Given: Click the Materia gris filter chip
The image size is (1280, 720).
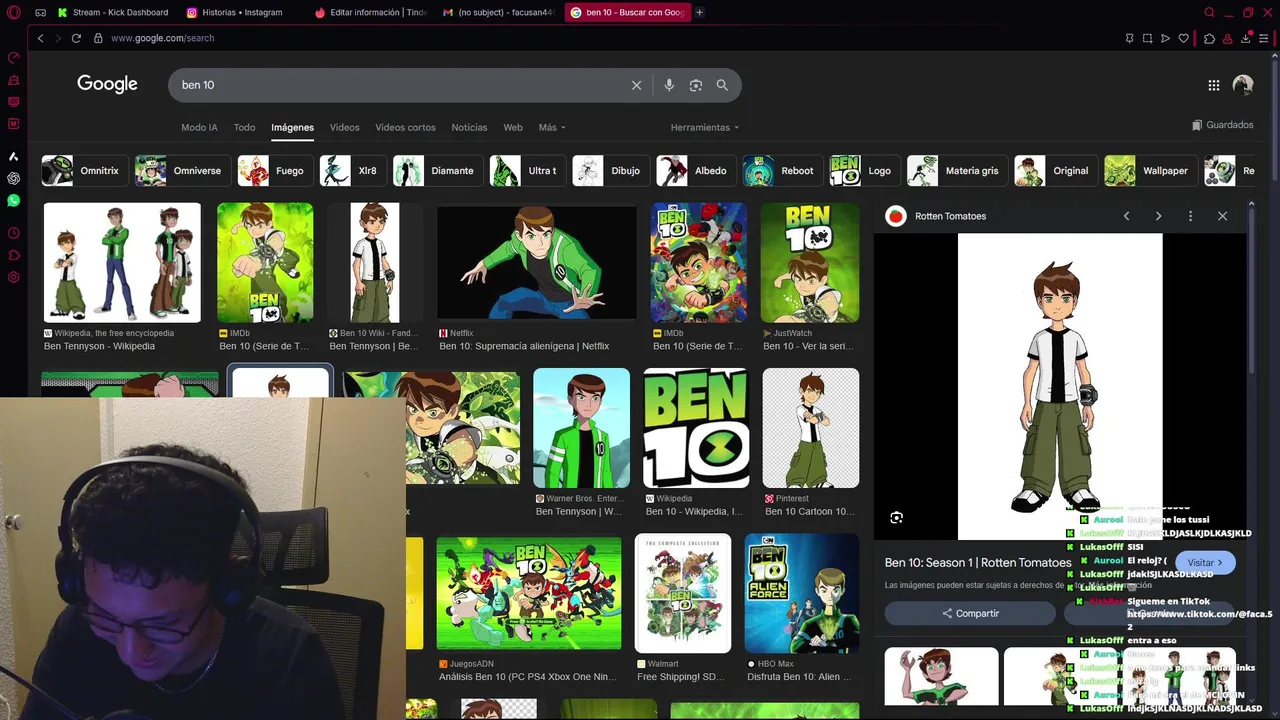Looking at the screenshot, I should [x=957, y=171].
